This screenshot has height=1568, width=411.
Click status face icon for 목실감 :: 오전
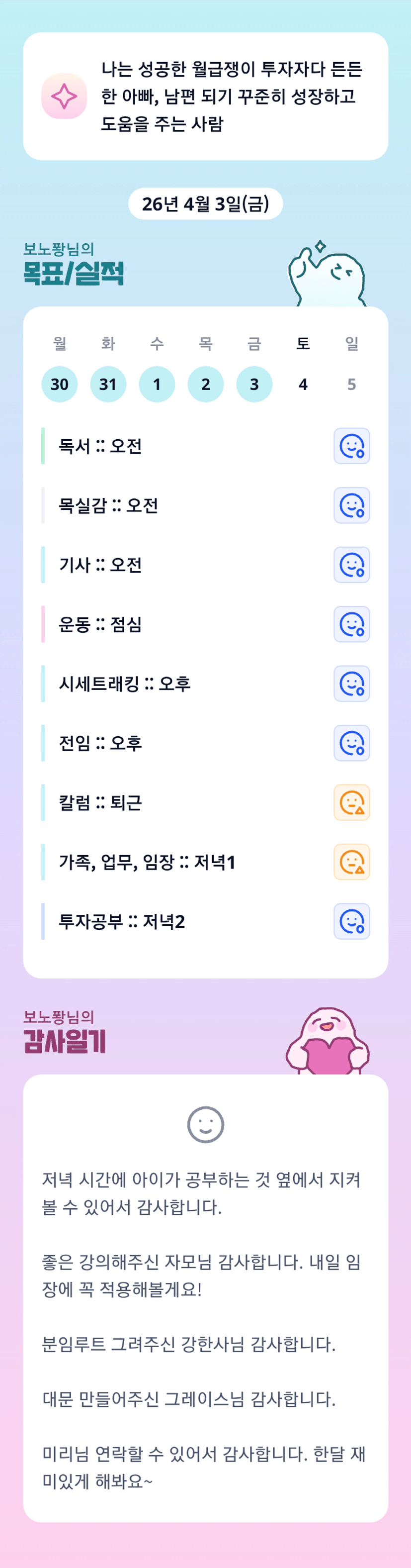coord(351,505)
